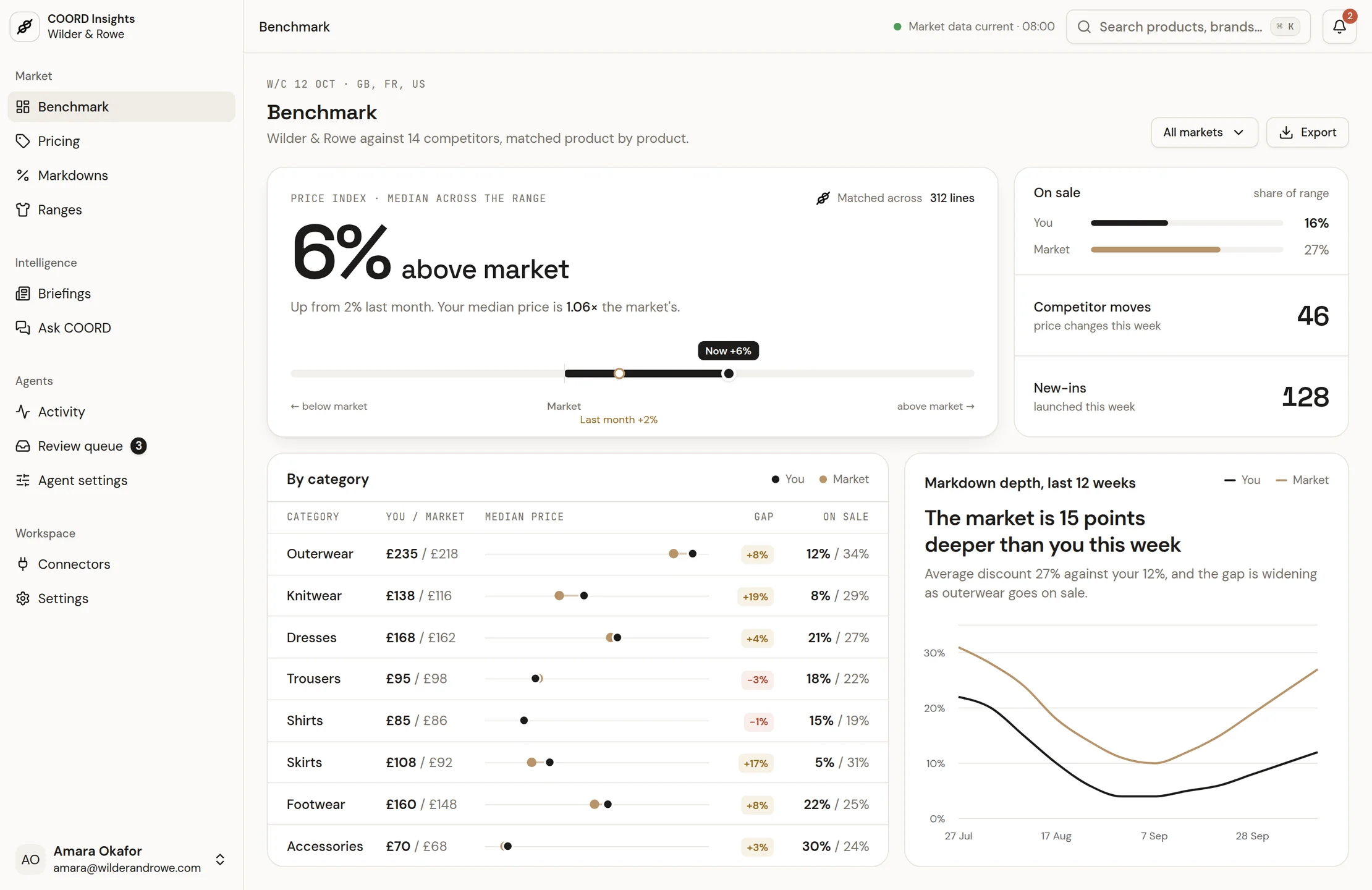
Task: Click the Pricing tag icon
Action: click(23, 141)
